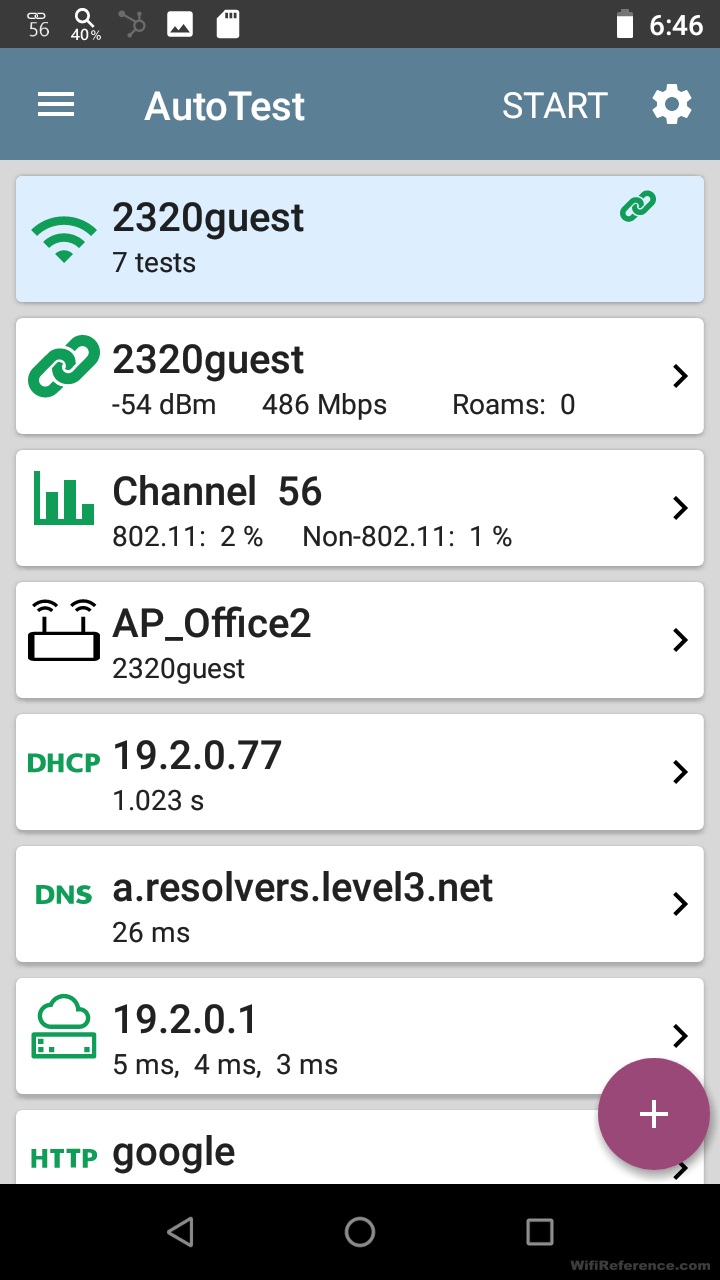The height and width of the screenshot is (1280, 720).
Task: Tap the AP_Office2 access point icon
Action: coord(64,630)
